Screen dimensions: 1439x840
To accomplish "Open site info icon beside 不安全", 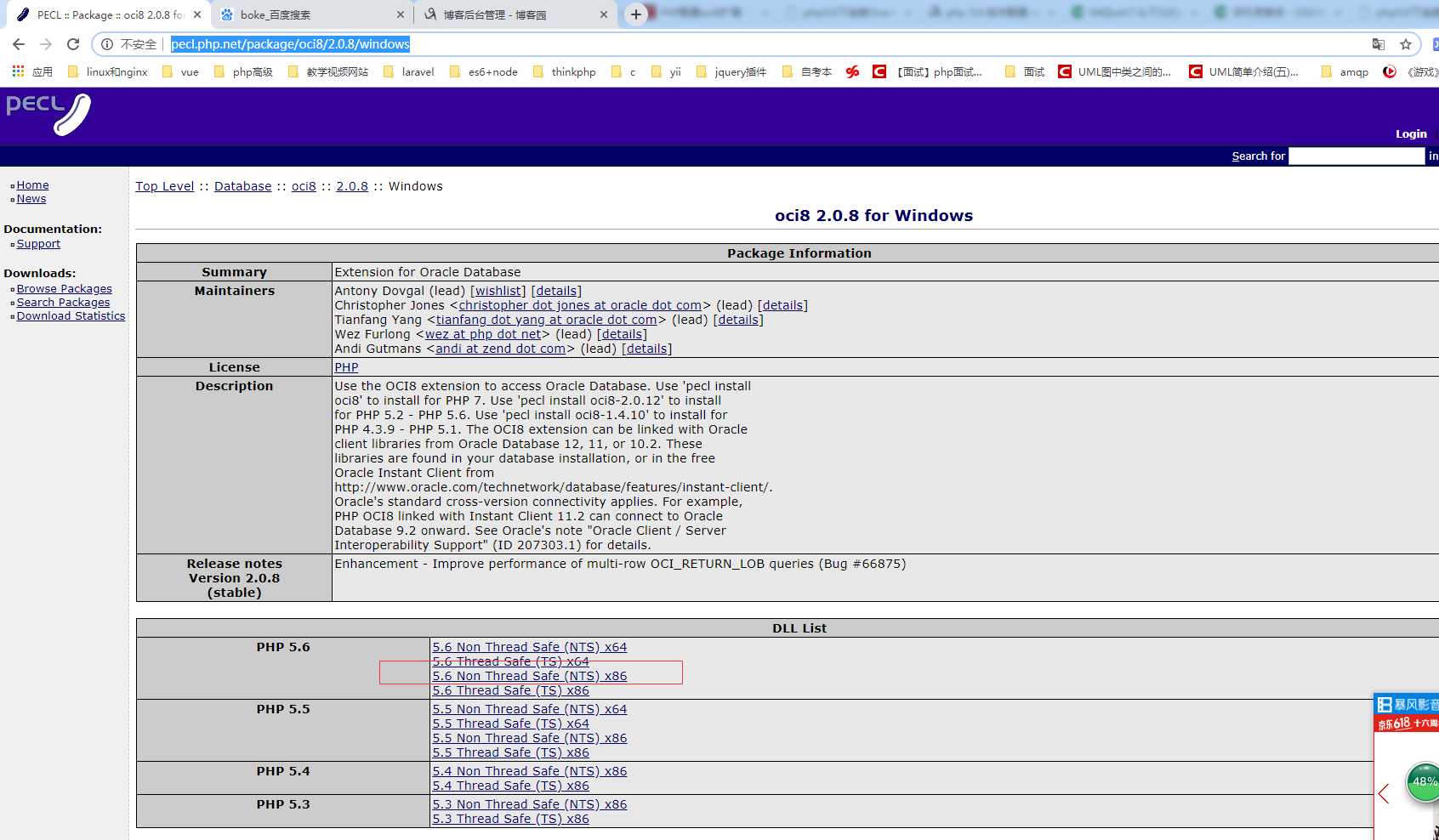I will click(x=107, y=44).
